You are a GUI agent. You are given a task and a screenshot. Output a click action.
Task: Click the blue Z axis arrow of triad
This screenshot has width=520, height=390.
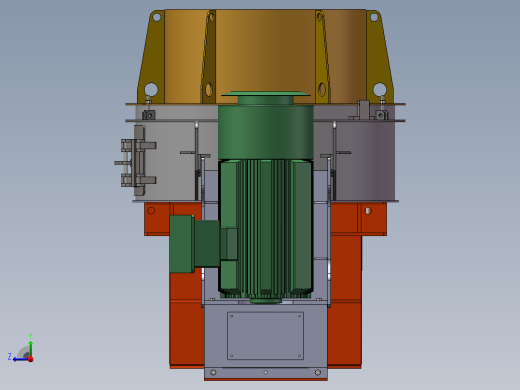[x=20, y=359]
